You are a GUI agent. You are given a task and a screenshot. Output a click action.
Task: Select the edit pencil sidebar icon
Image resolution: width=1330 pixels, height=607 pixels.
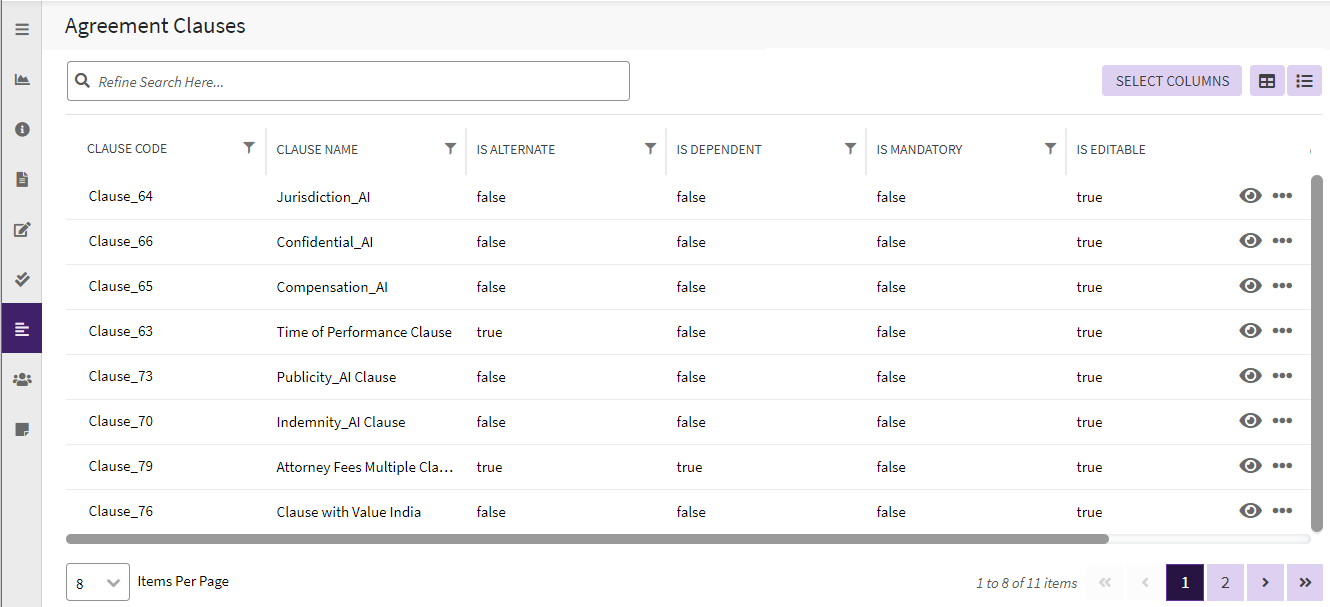(22, 229)
